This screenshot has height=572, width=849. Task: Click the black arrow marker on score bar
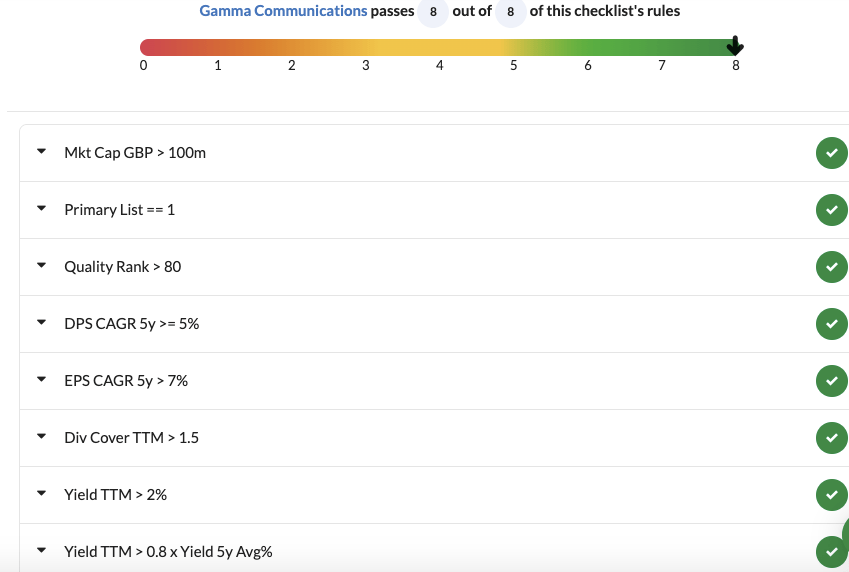[x=735, y=46]
